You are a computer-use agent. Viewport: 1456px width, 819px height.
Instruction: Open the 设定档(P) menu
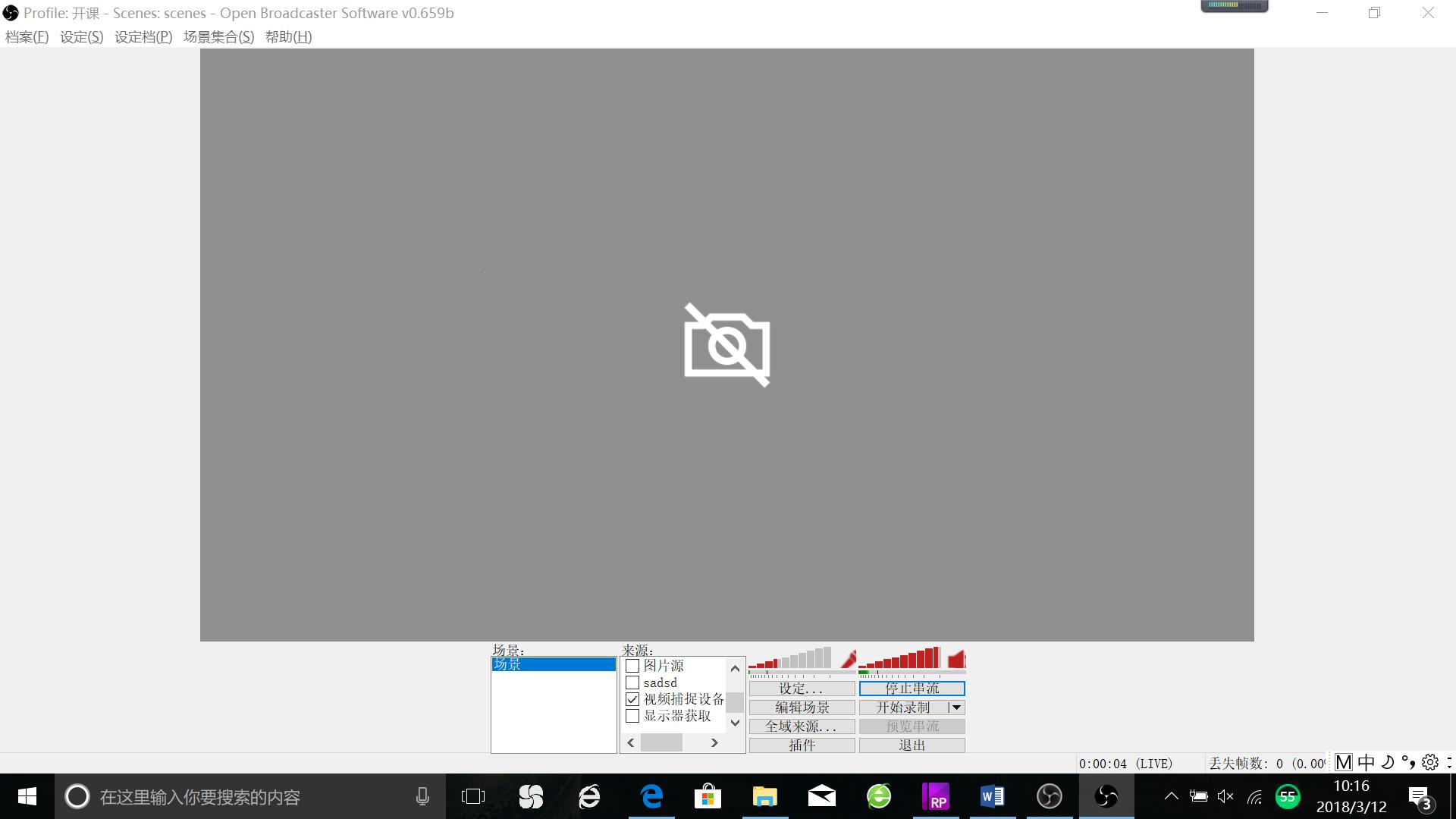click(x=143, y=37)
